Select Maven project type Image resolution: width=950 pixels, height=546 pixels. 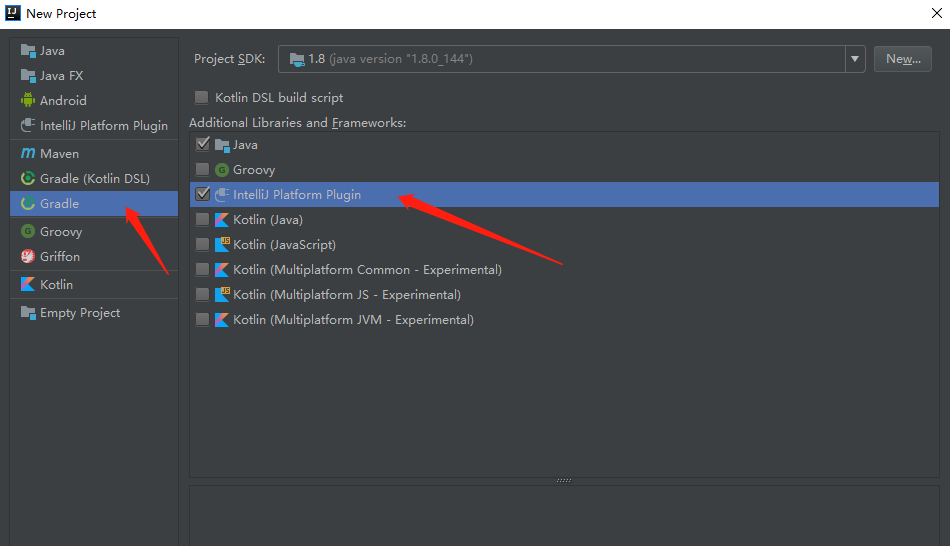(94, 153)
